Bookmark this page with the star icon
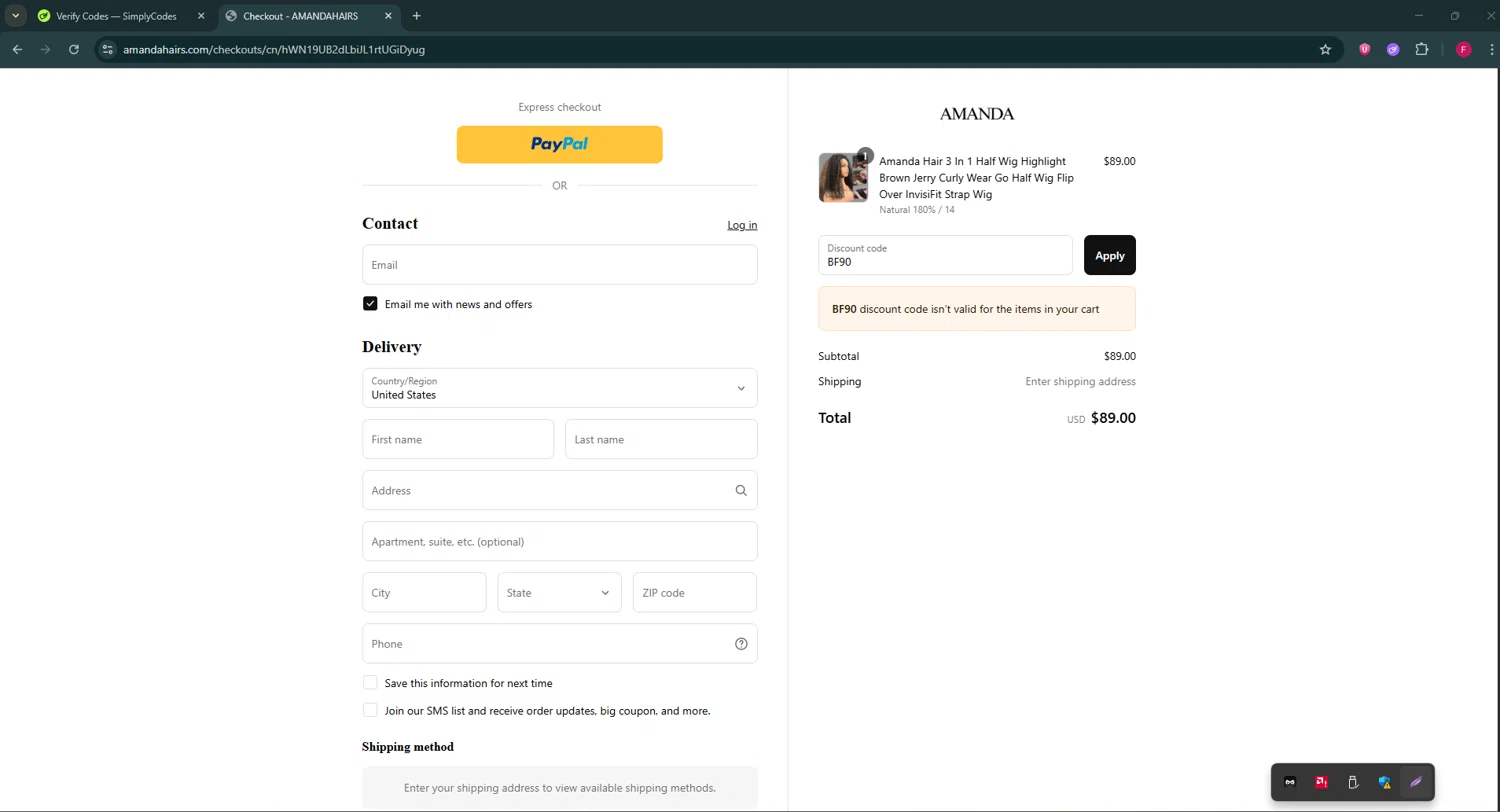The width and height of the screenshot is (1500, 812). tap(1325, 49)
